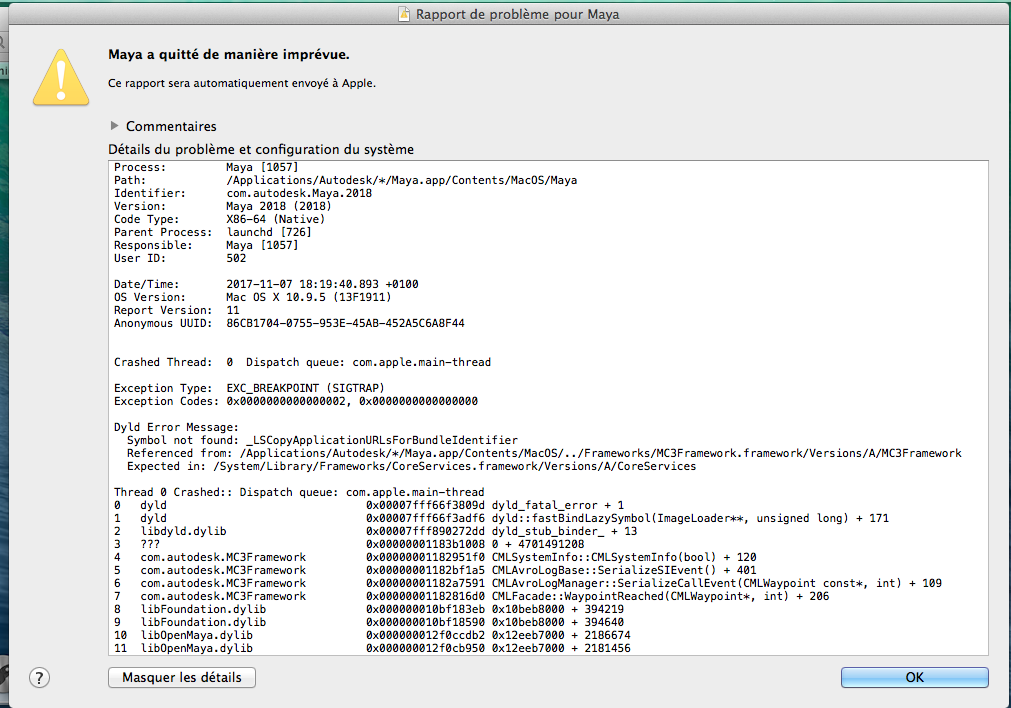Screen dimensions: 1011x708
Task: Click frame 4 'CMLSystemInfo::CMLSystemInfo(bool)'
Action: click(x=435, y=557)
